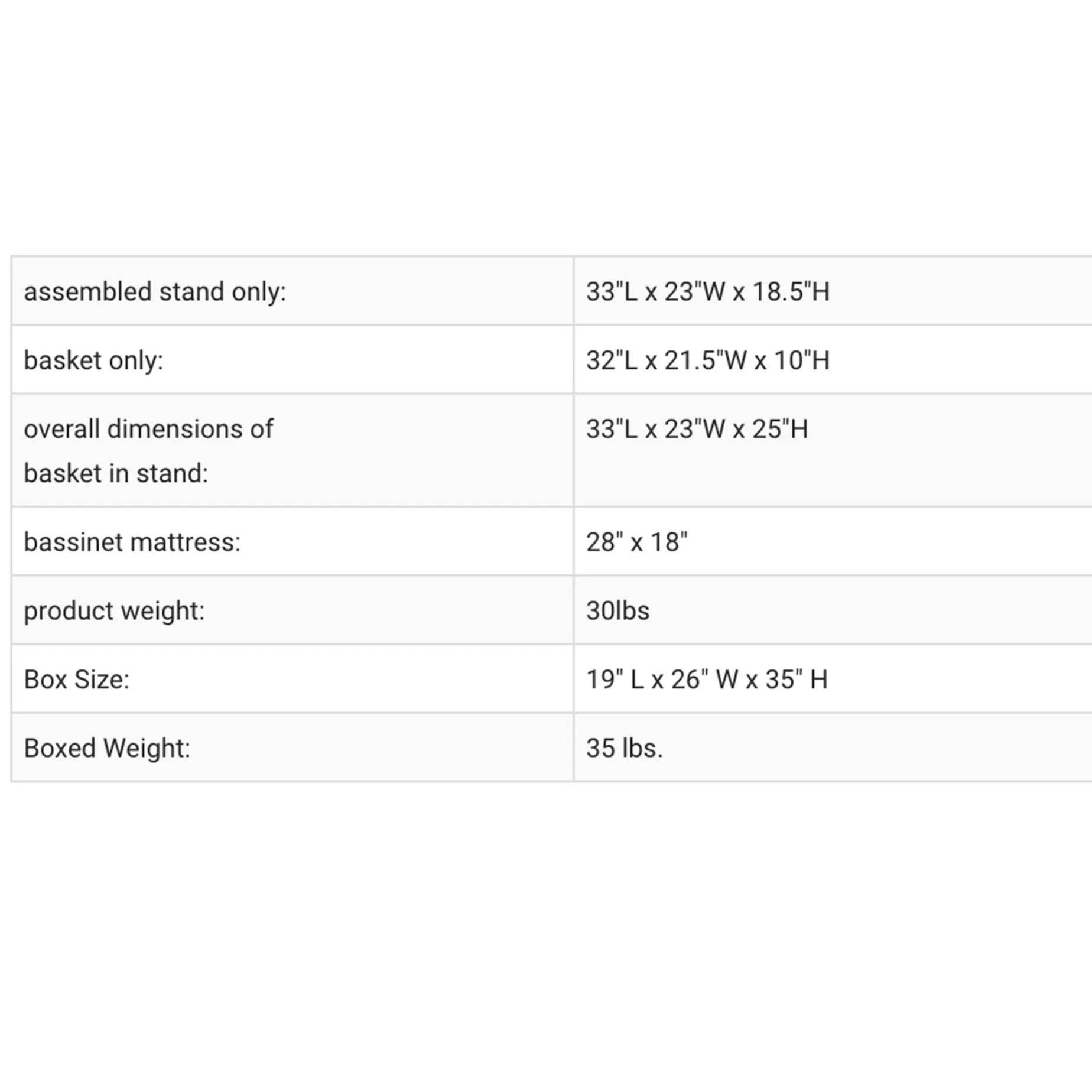
Task: Click the "product weight:" label cell
Action: 114,611
